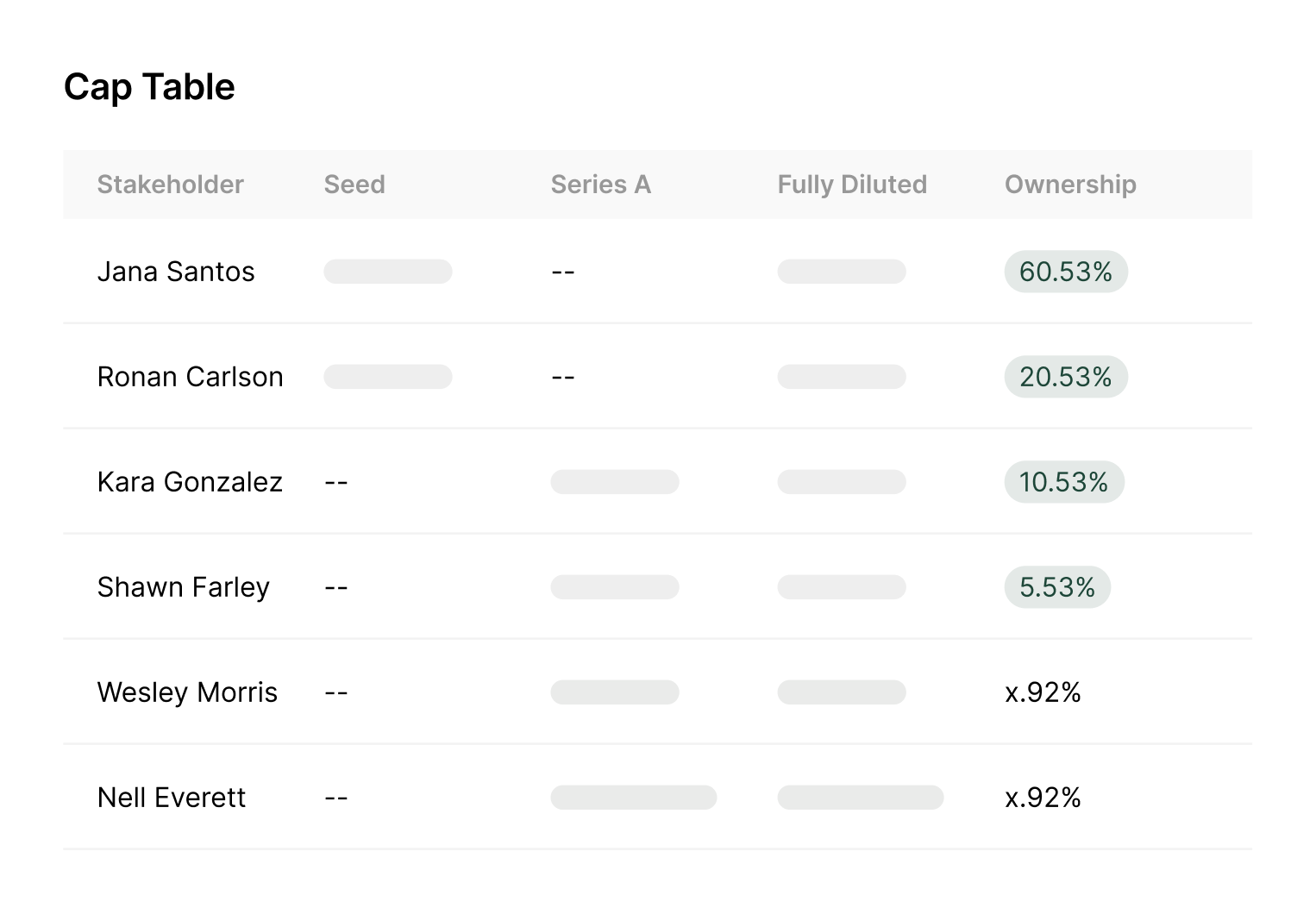The height and width of the screenshot is (914, 1316).
Task: Click Nell Everett's x.92% ownership value
Action: point(1043,798)
